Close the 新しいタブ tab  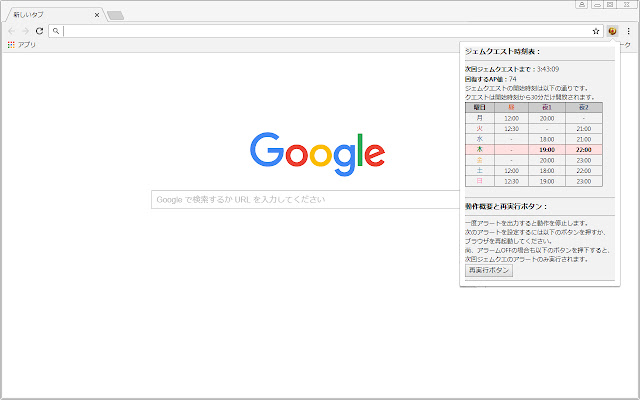pos(97,15)
